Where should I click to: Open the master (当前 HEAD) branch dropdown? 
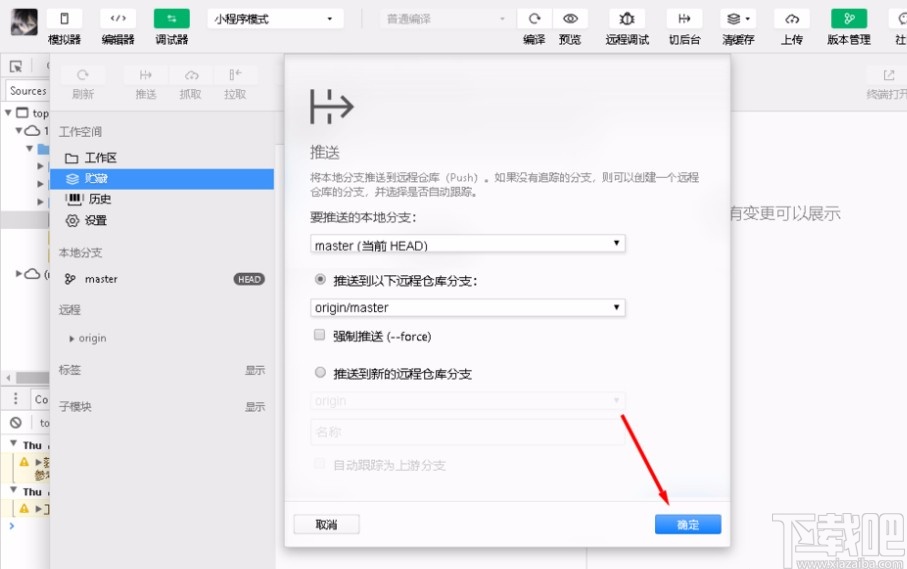467,244
